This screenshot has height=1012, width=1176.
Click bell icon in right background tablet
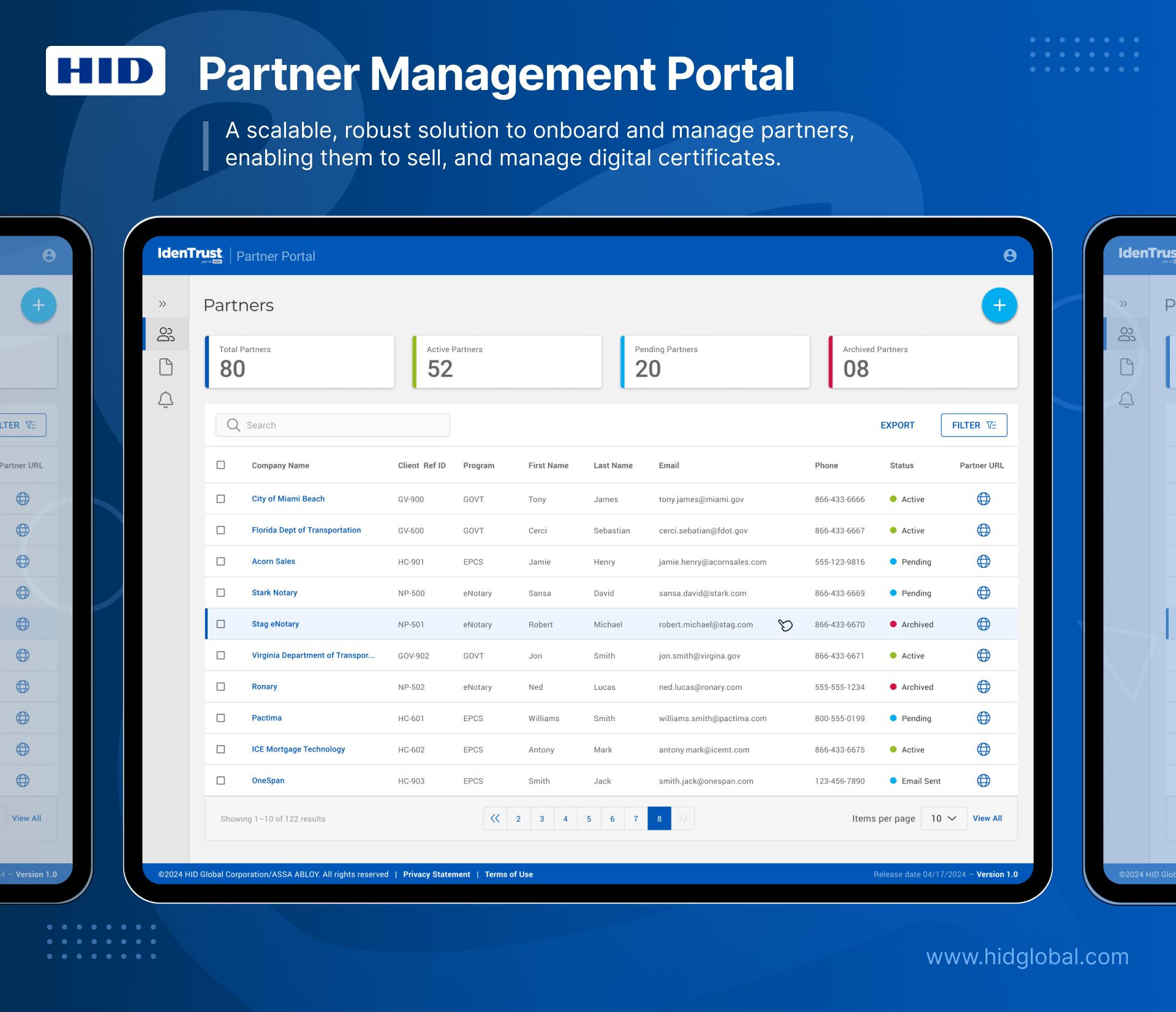coord(1126,400)
